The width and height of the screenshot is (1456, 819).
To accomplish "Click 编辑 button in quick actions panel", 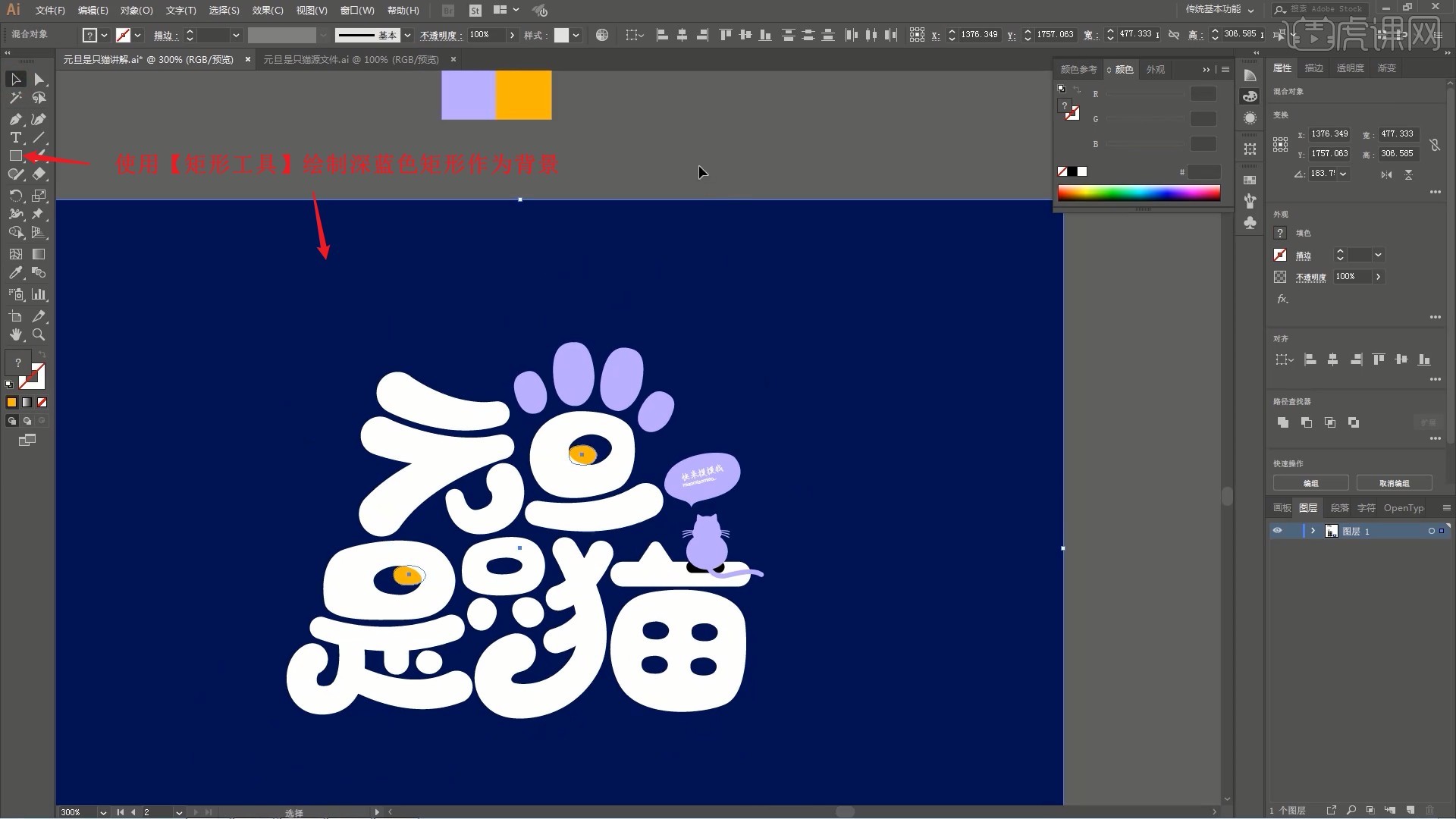I will coord(1311,482).
